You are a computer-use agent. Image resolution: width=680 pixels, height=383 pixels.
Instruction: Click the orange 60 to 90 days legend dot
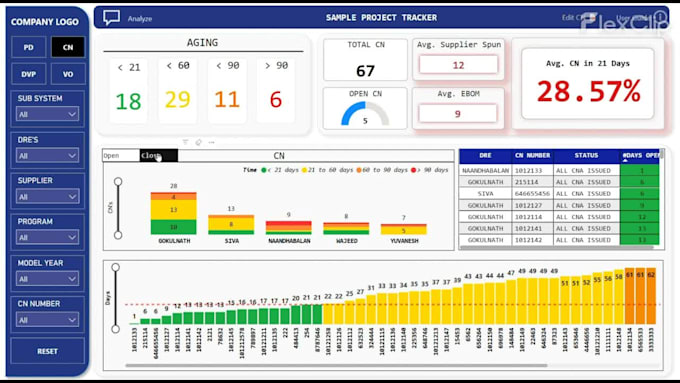(x=359, y=170)
